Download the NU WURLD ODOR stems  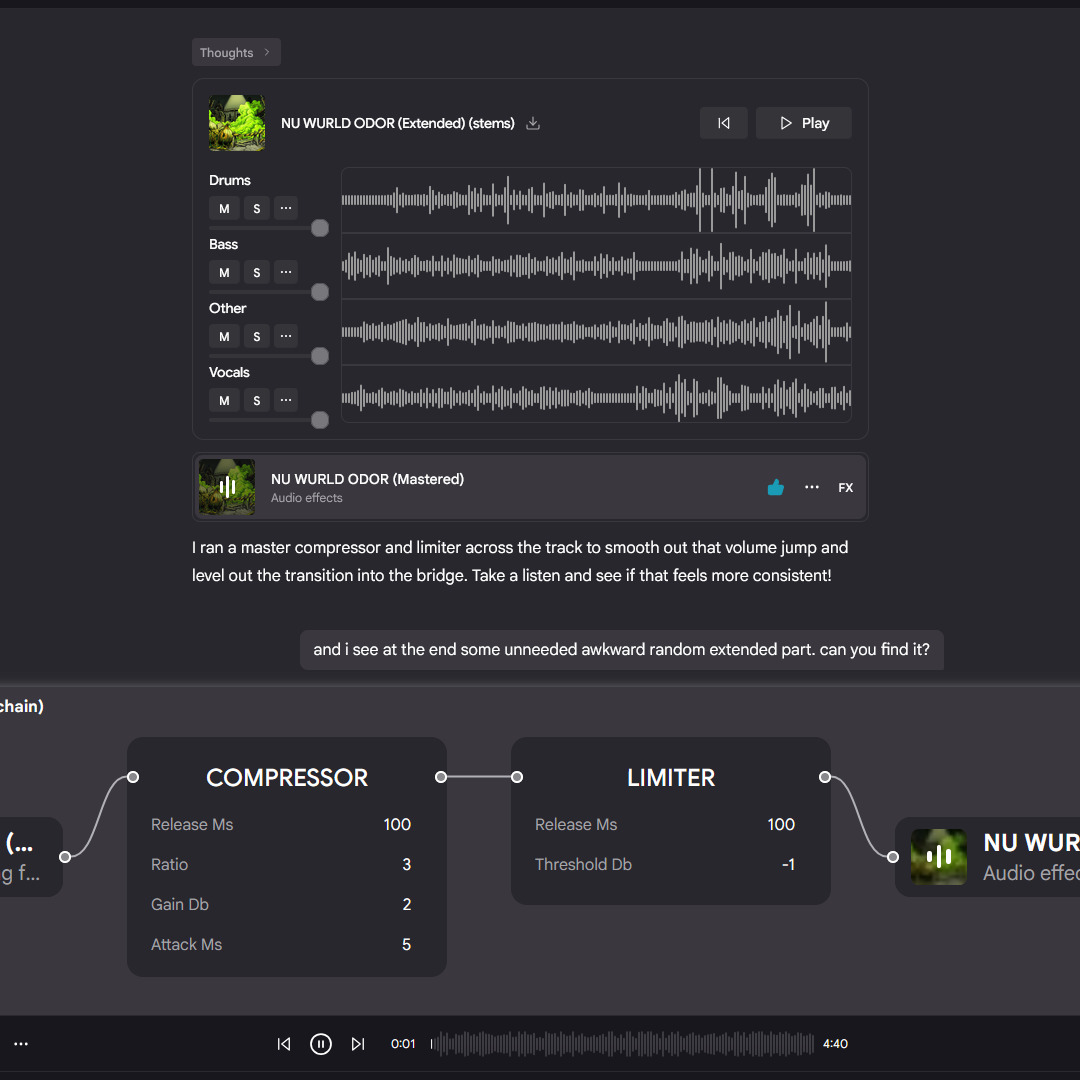coord(532,123)
